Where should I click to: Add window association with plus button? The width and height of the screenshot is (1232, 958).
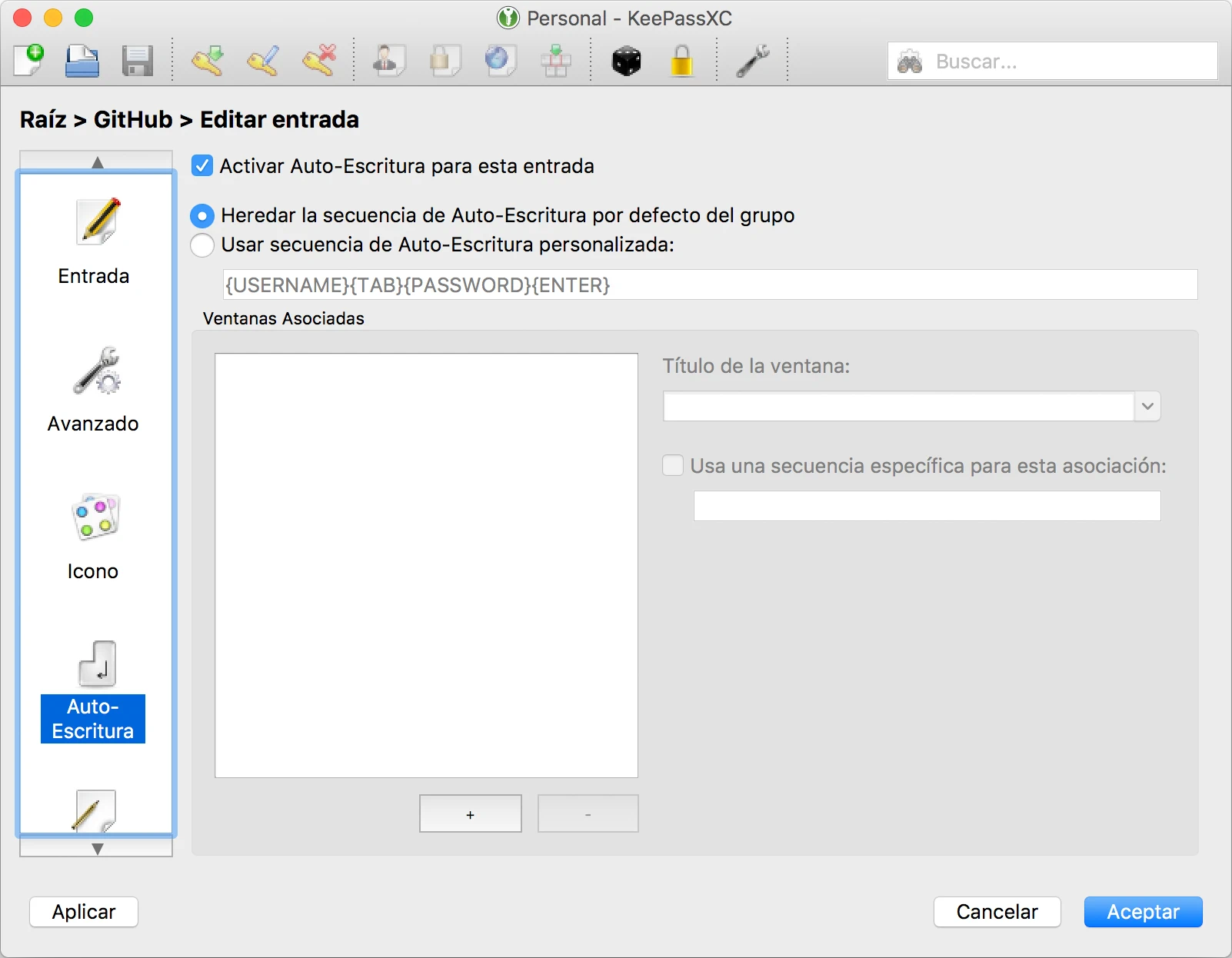tap(470, 813)
